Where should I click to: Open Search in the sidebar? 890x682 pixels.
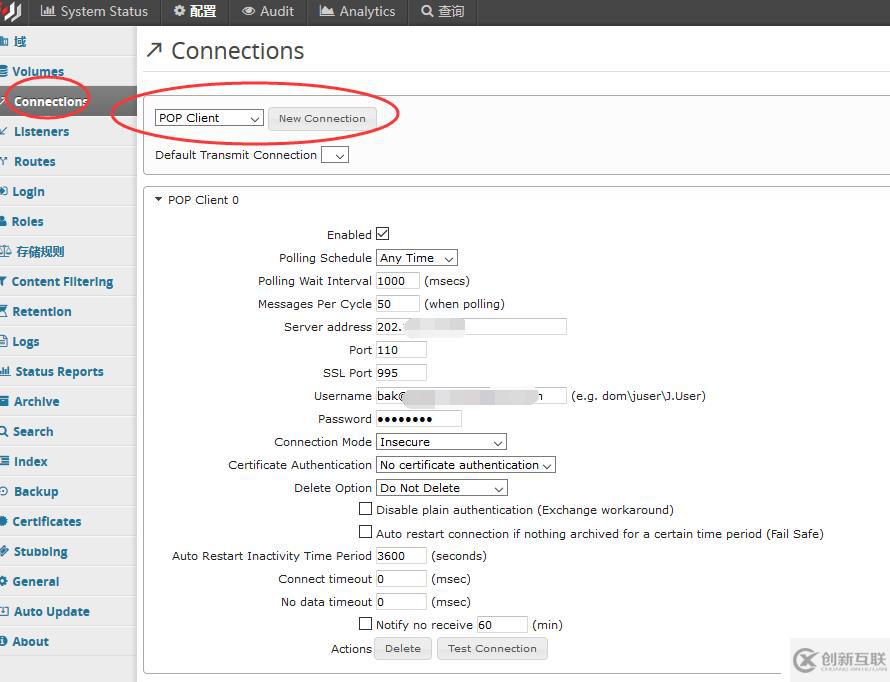click(x=68, y=432)
